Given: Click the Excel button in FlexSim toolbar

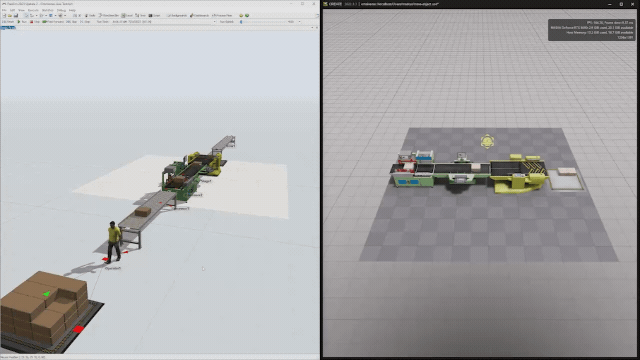Looking at the screenshot, I should pos(127,16).
